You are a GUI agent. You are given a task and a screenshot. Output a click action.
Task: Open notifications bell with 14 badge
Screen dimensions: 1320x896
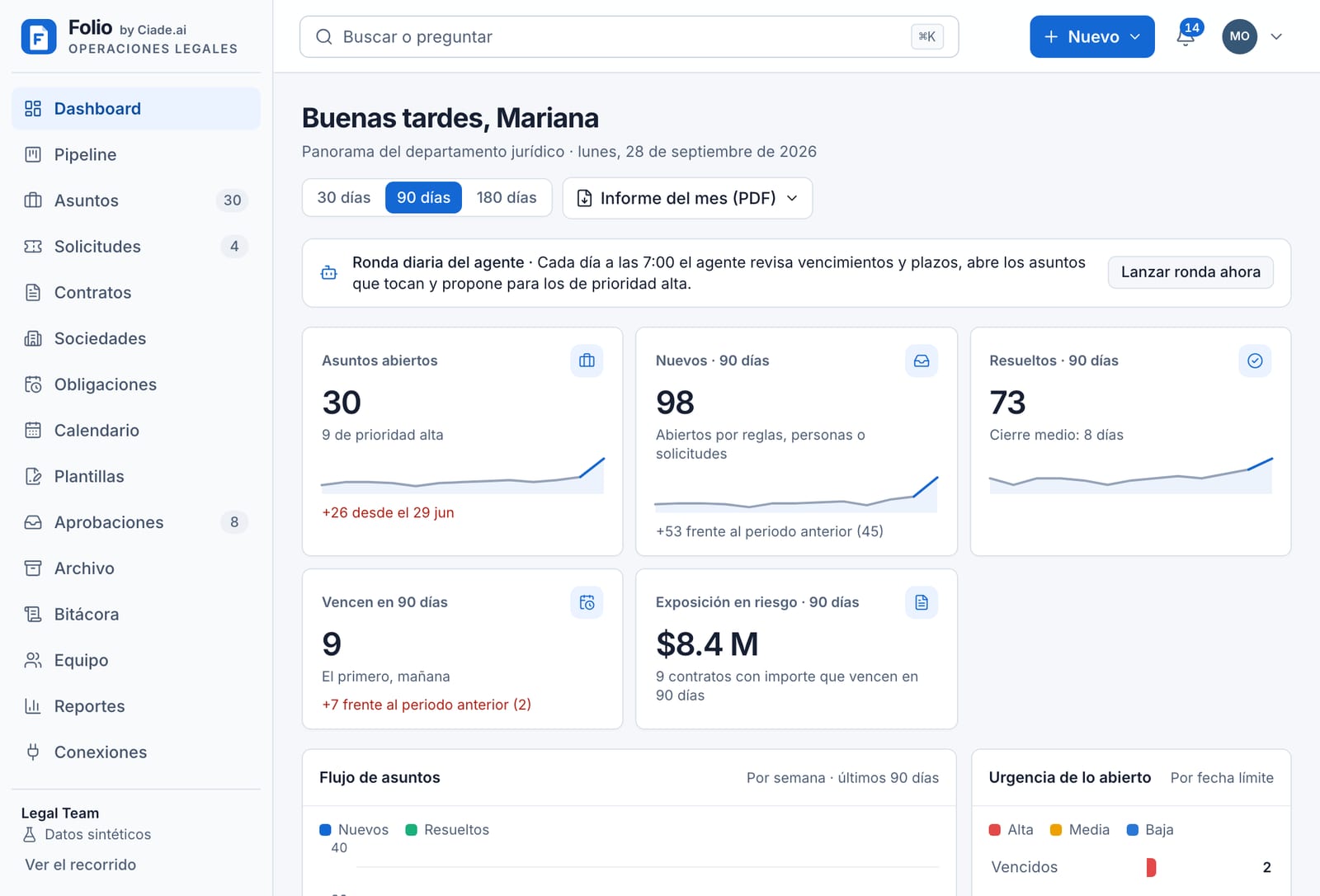[x=1186, y=36]
